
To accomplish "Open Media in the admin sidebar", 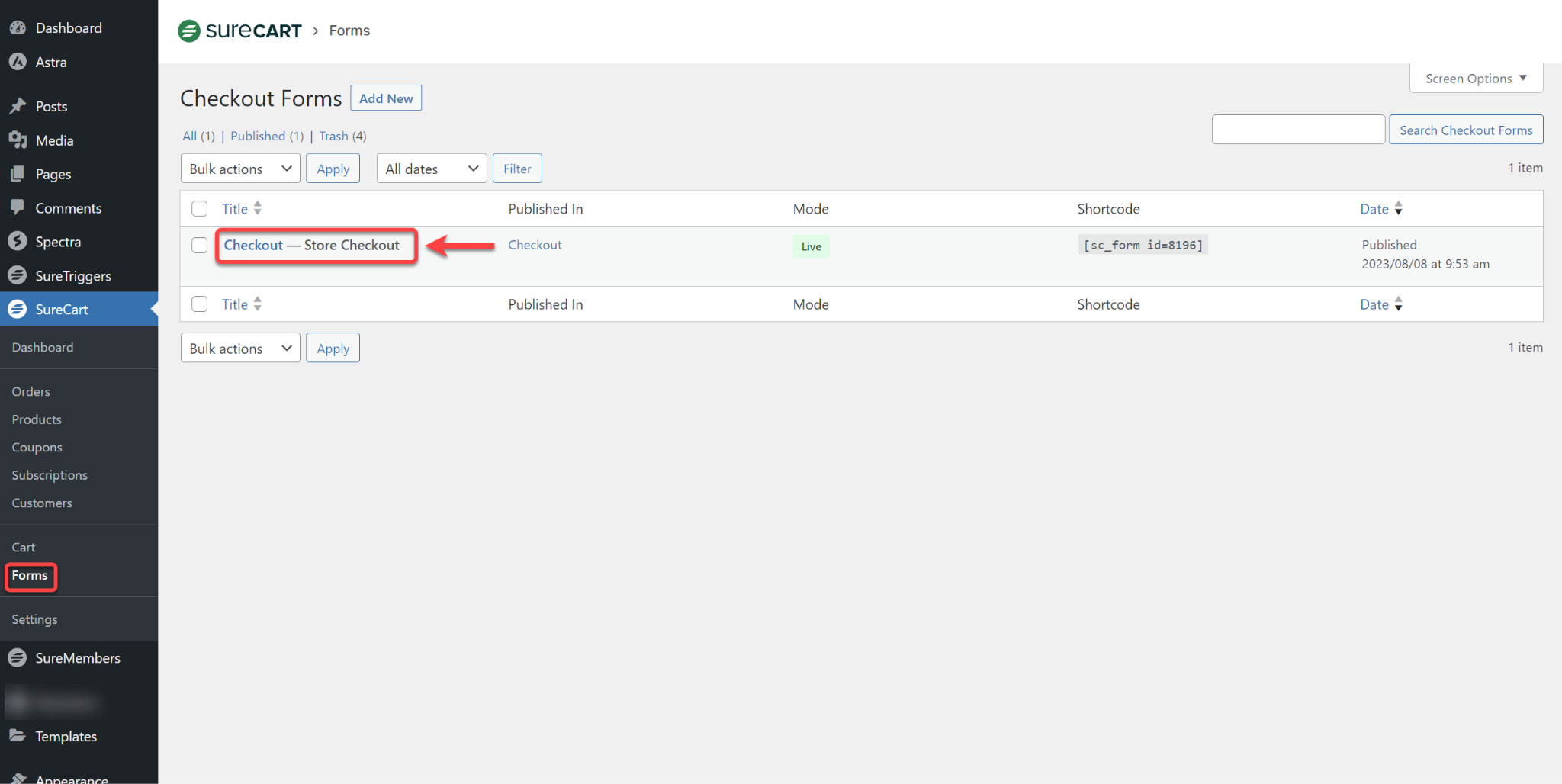I will pyautogui.click(x=54, y=140).
